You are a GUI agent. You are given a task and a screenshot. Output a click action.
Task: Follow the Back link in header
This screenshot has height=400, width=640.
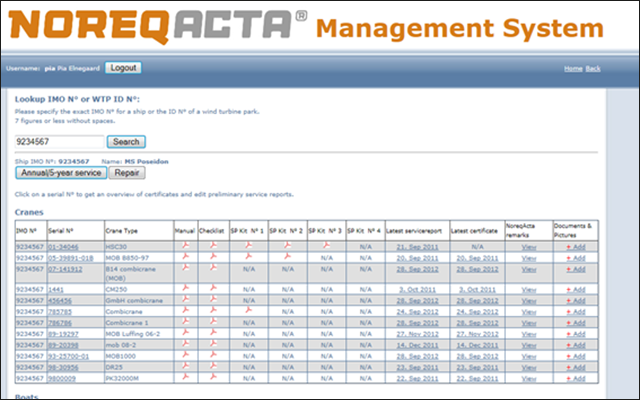[593, 69]
